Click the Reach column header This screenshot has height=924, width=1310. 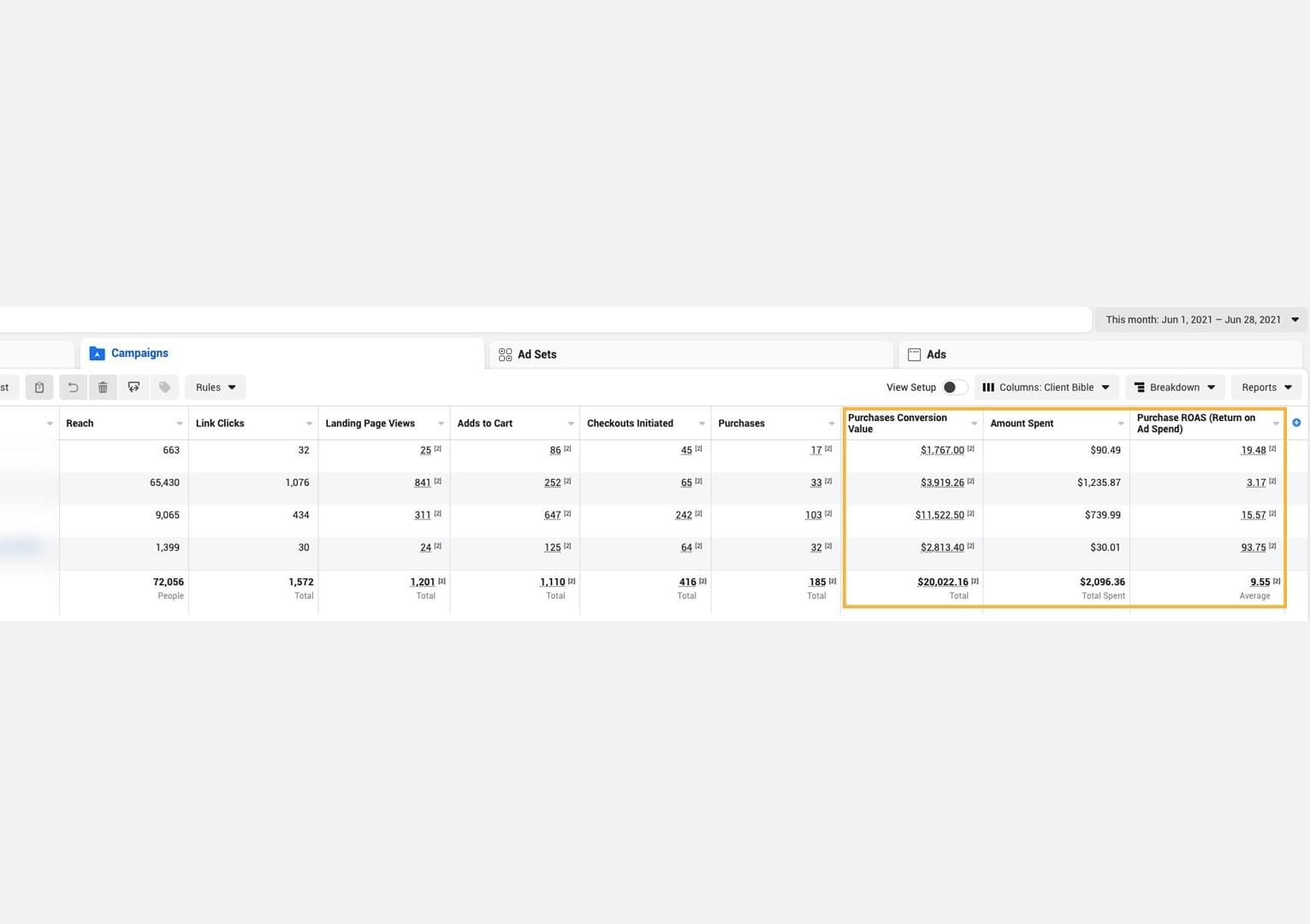coord(80,423)
